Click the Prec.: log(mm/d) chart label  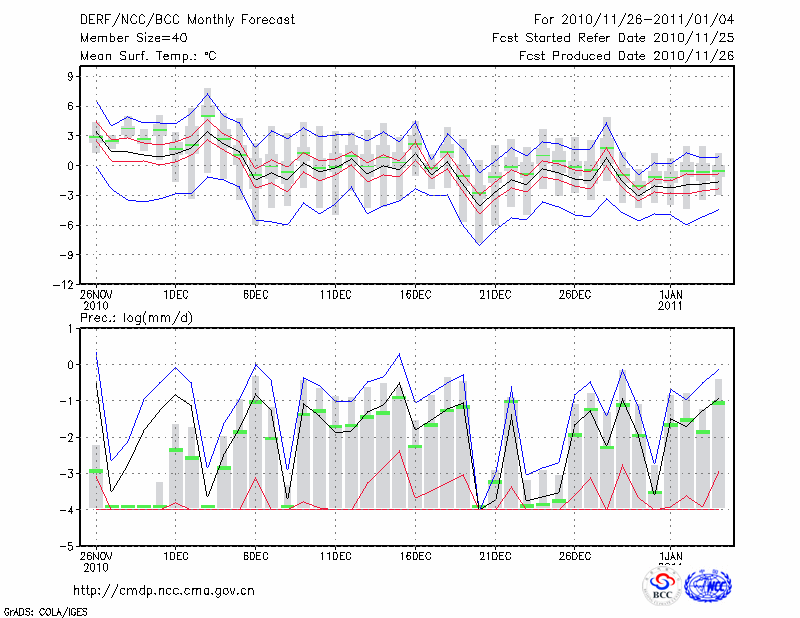(136, 318)
